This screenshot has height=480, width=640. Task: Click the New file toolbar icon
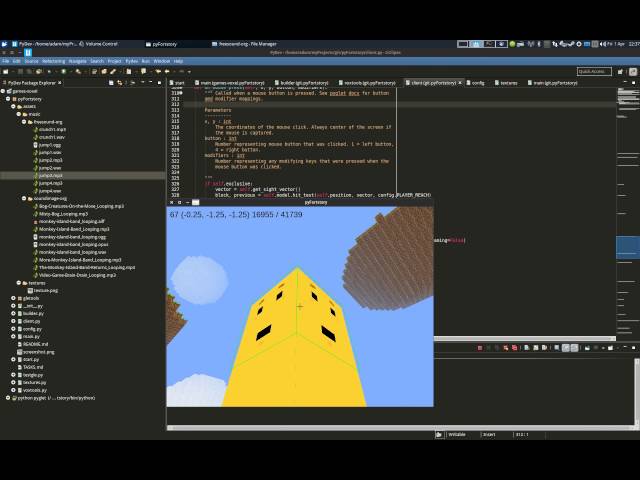(6, 71)
